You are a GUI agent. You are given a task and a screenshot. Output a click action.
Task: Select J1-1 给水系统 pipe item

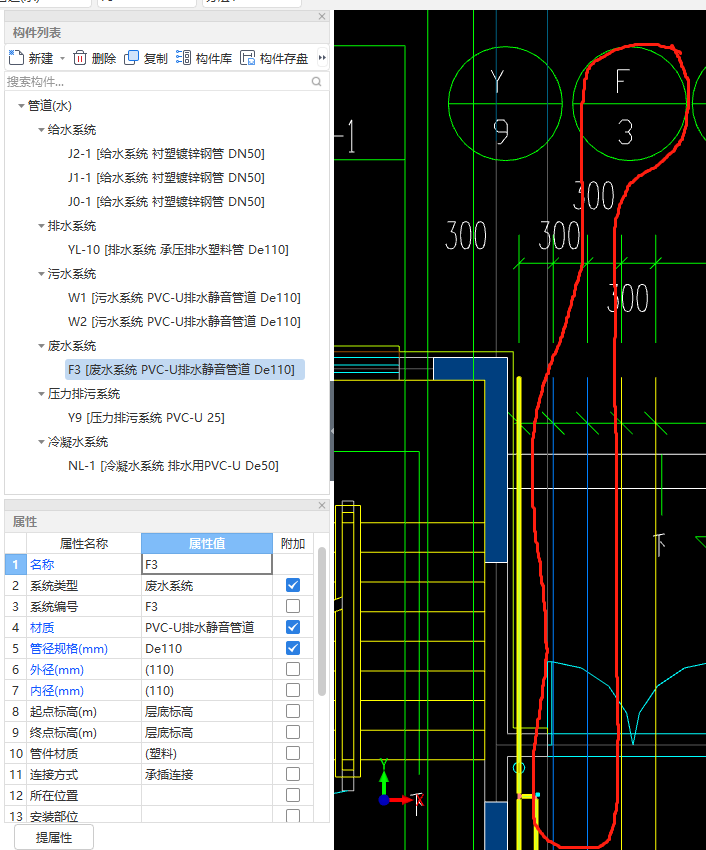pyautogui.click(x=166, y=178)
